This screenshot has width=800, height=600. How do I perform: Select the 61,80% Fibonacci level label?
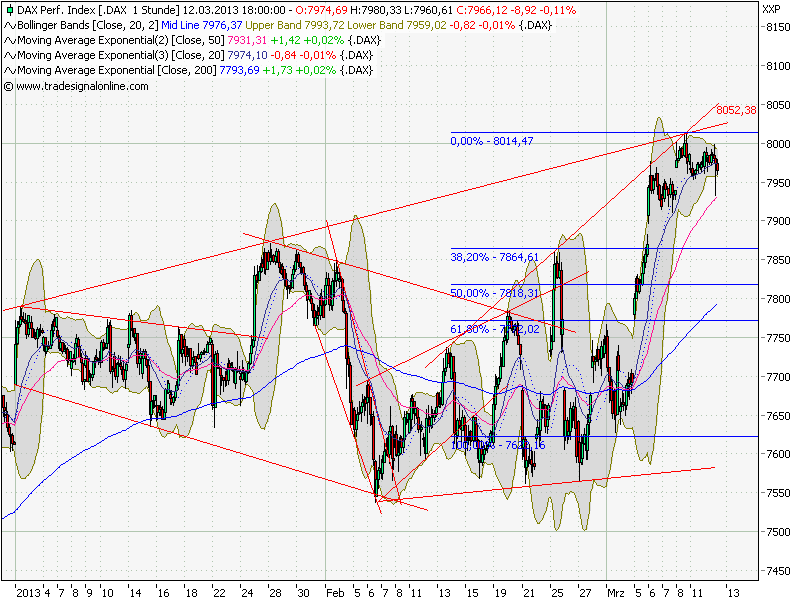tap(494, 330)
